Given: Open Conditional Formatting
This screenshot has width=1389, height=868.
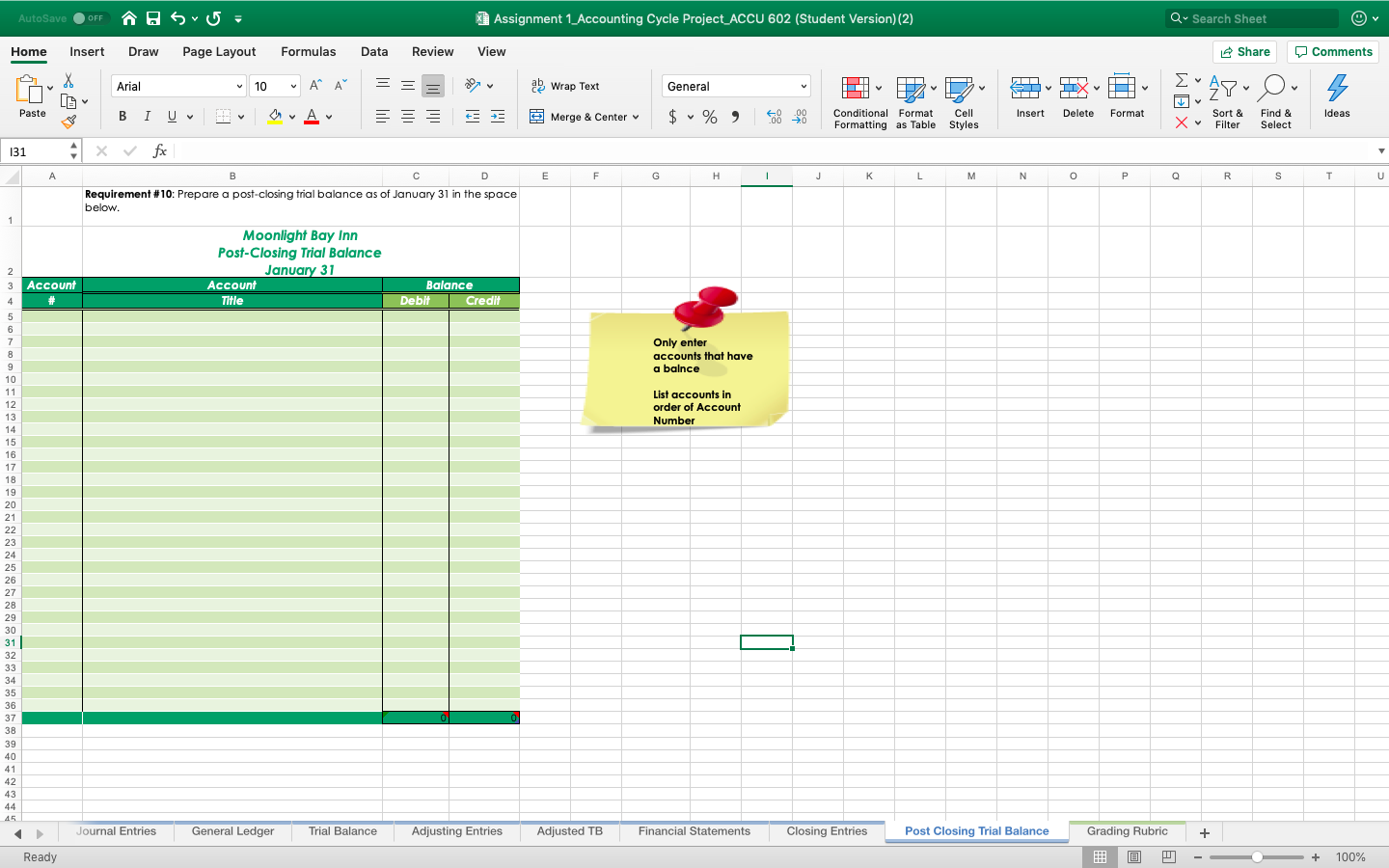Looking at the screenshot, I should pos(860,102).
